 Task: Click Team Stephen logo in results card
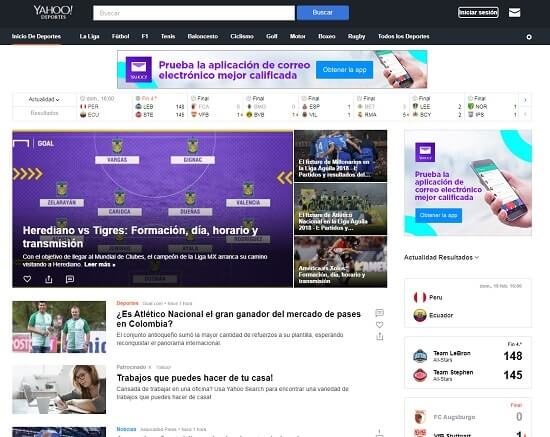pos(420,375)
